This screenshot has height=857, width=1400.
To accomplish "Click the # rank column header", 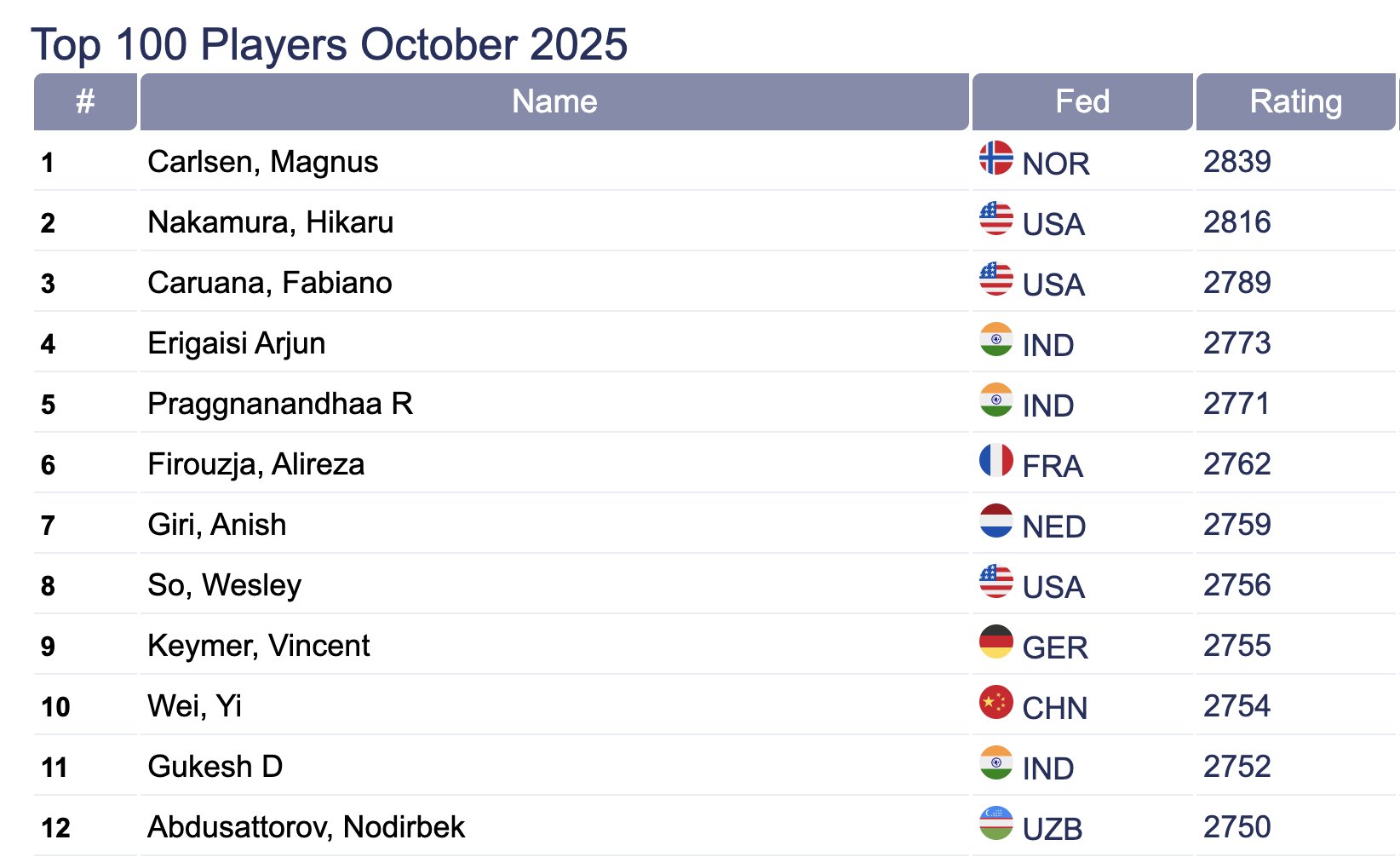I will [85, 101].
